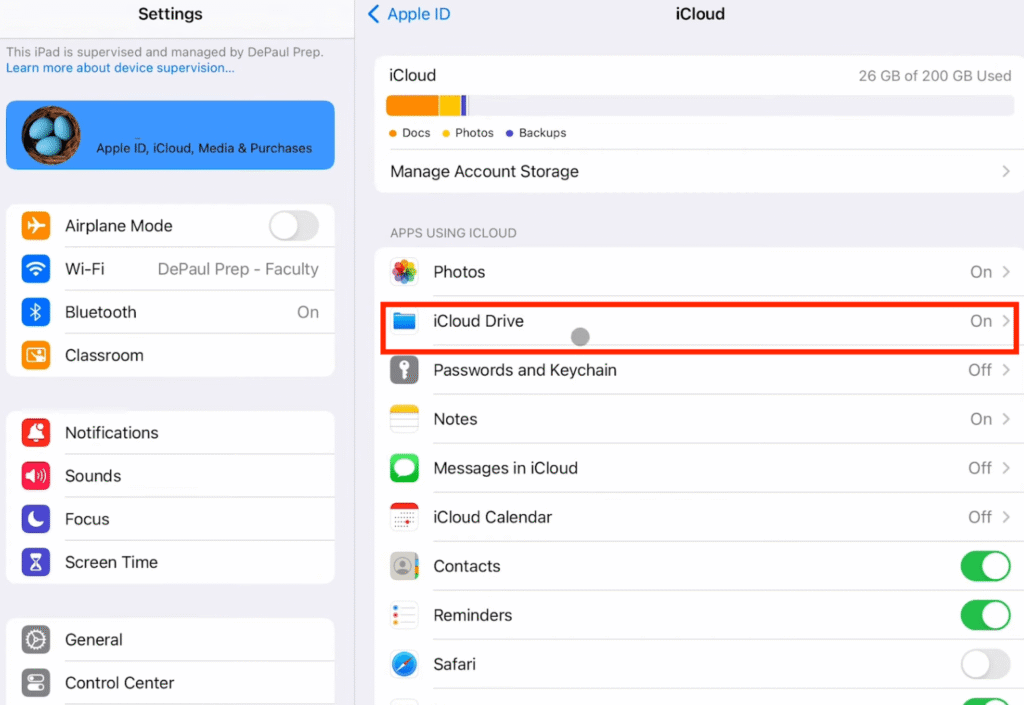Toggle Airplane Mode switch
1024x705 pixels.
294,226
